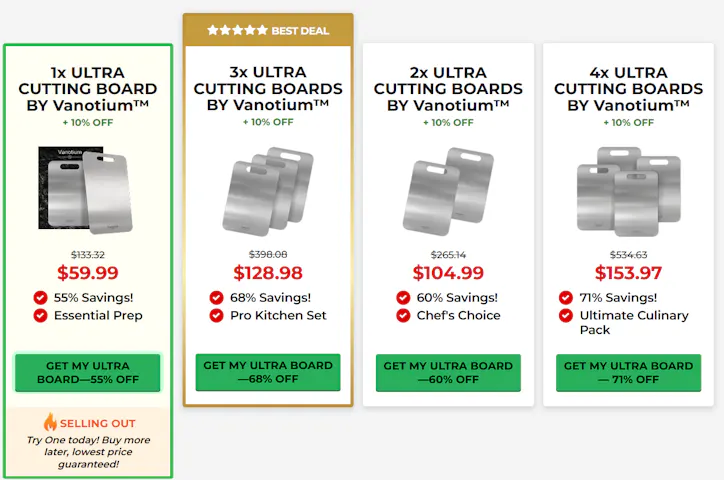Select the 3x Ultra Cutting Boards title

[x=268, y=88]
